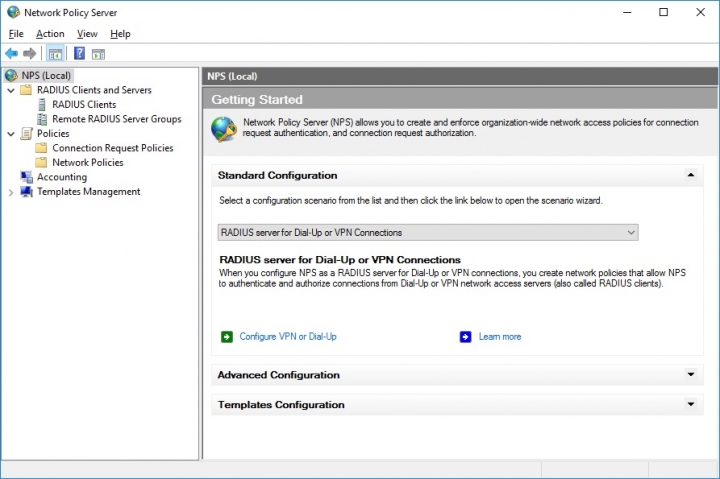Open the configuration scenario dropdown
This screenshot has height=479, width=720.
coord(428,232)
